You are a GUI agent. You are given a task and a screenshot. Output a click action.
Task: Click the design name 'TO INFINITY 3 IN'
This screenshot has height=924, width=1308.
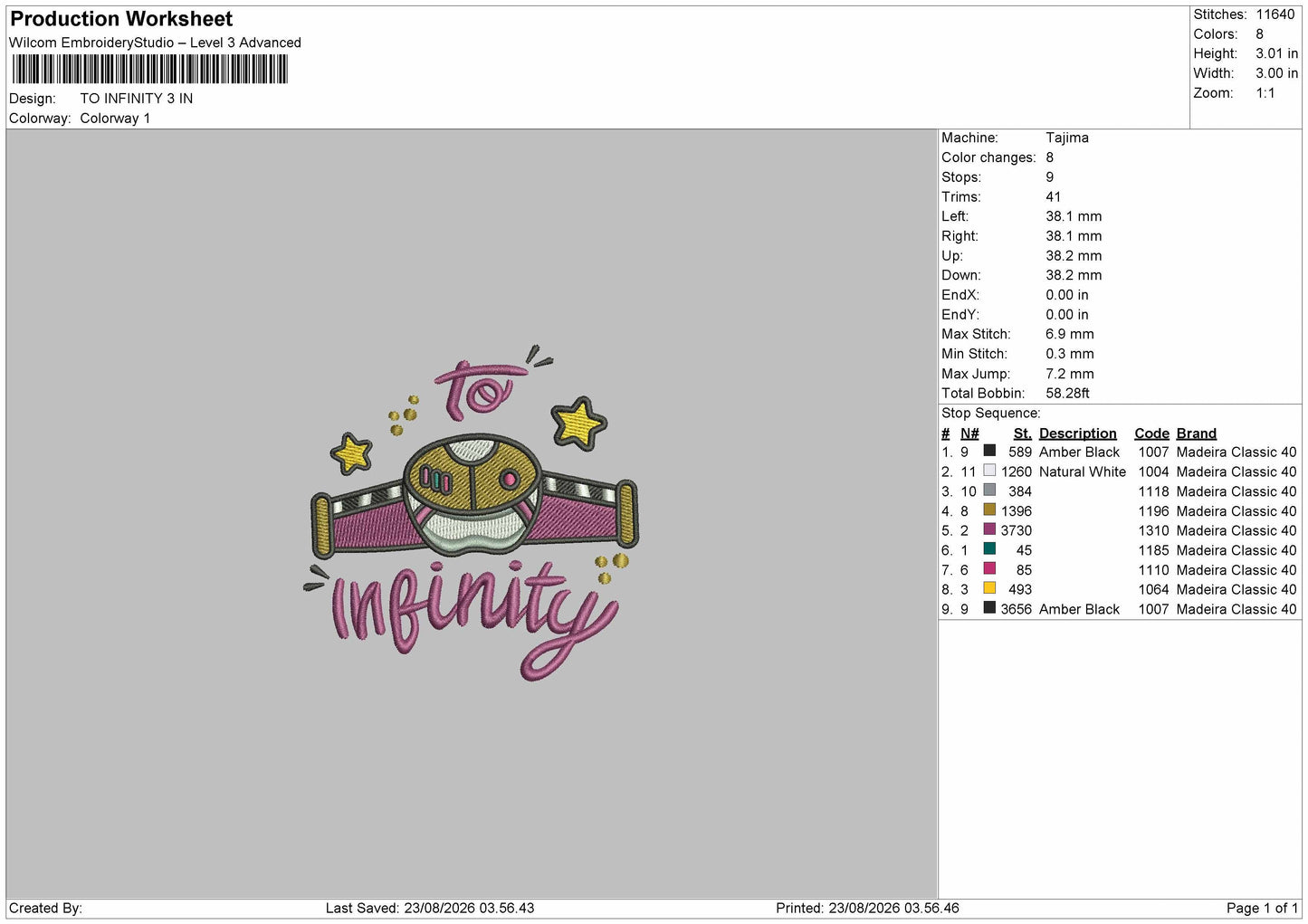(x=137, y=99)
